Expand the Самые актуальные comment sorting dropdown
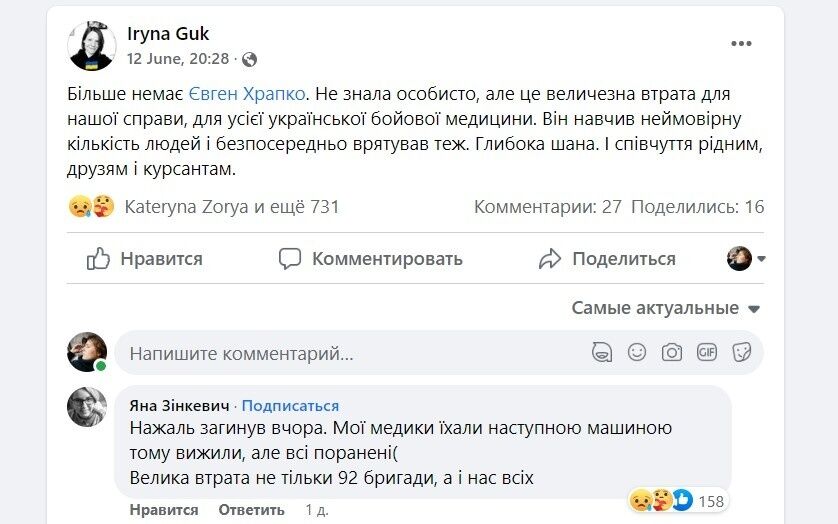This screenshot has height=524, width=838. (x=666, y=308)
